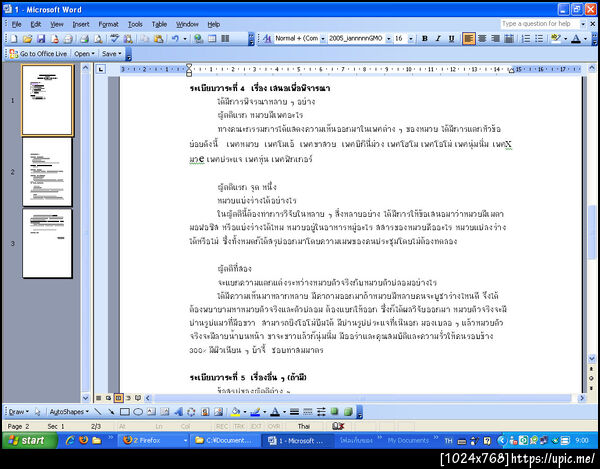Viewport: 600px width, 469px height.
Task: Open the Edit menu
Action: (x=36, y=24)
